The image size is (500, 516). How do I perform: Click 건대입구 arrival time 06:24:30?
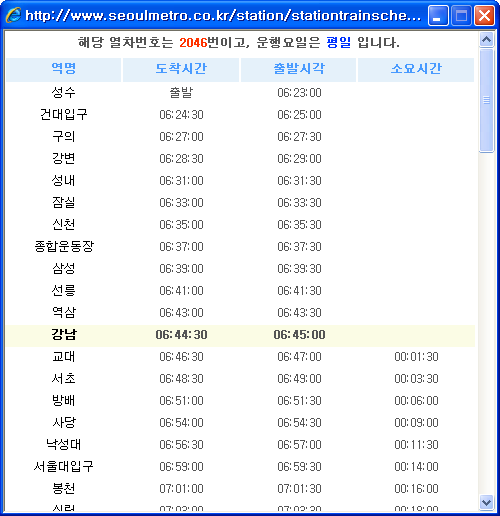(181, 115)
